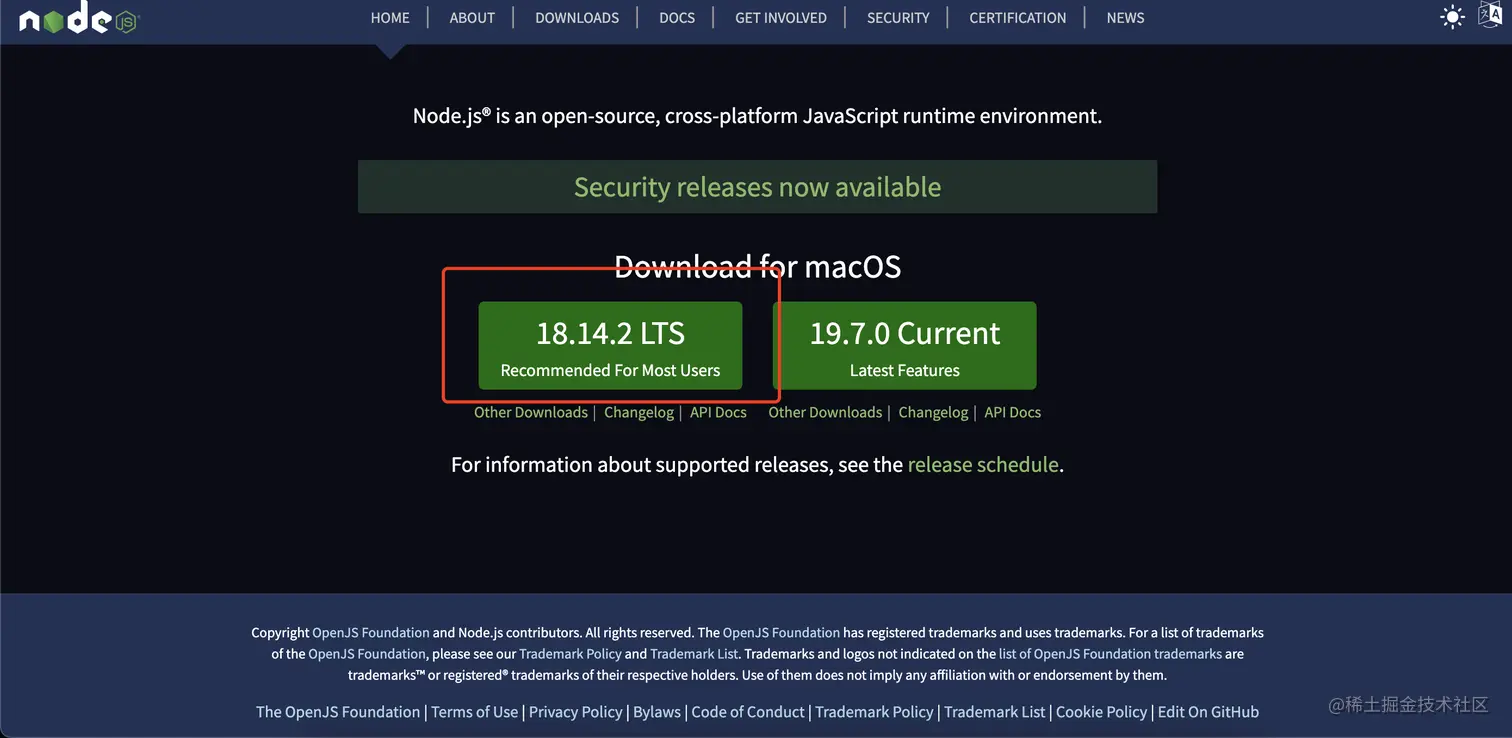This screenshot has height=738, width=1512.
Task: Open Other Downloads under the LTS version
Action: click(531, 412)
